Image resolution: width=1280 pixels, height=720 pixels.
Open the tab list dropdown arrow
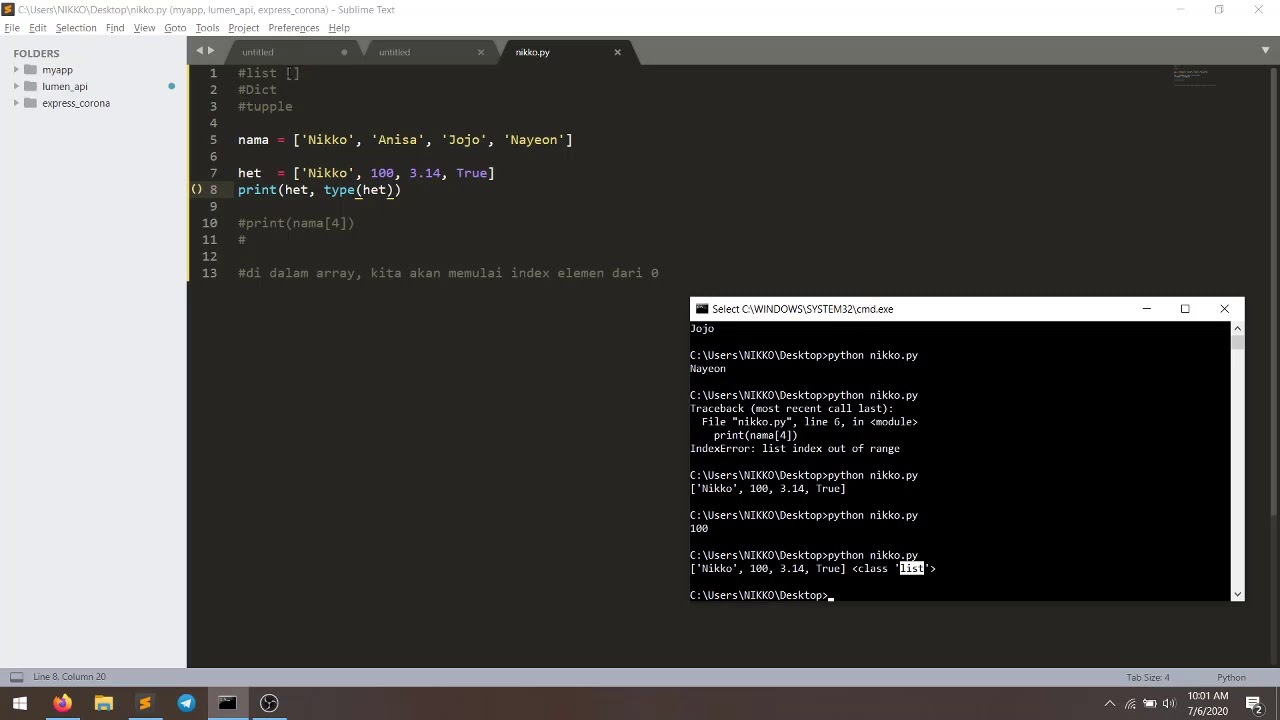pyautogui.click(x=1265, y=50)
